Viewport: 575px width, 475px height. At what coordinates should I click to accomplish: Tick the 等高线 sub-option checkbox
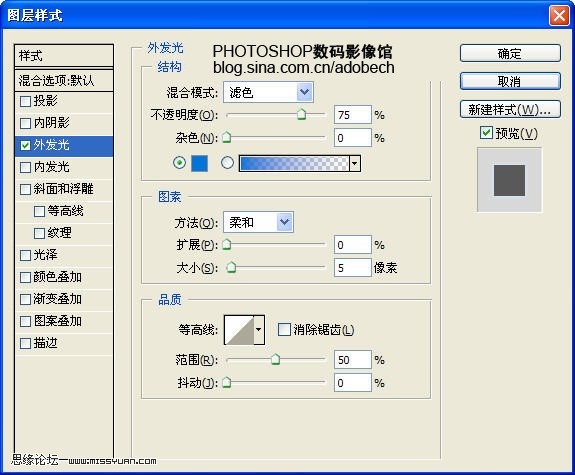(39, 212)
